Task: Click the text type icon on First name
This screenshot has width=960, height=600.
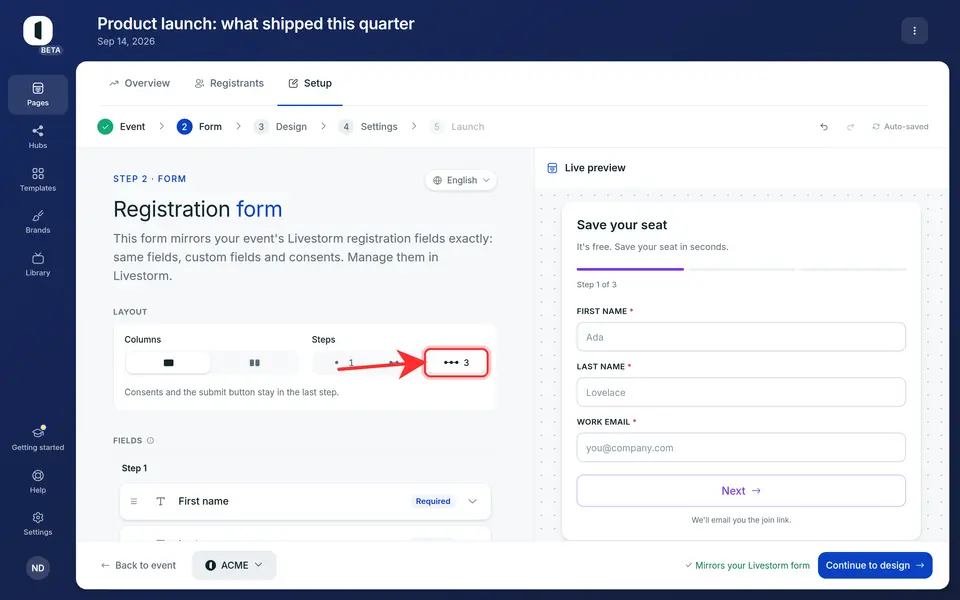Action: (x=160, y=501)
